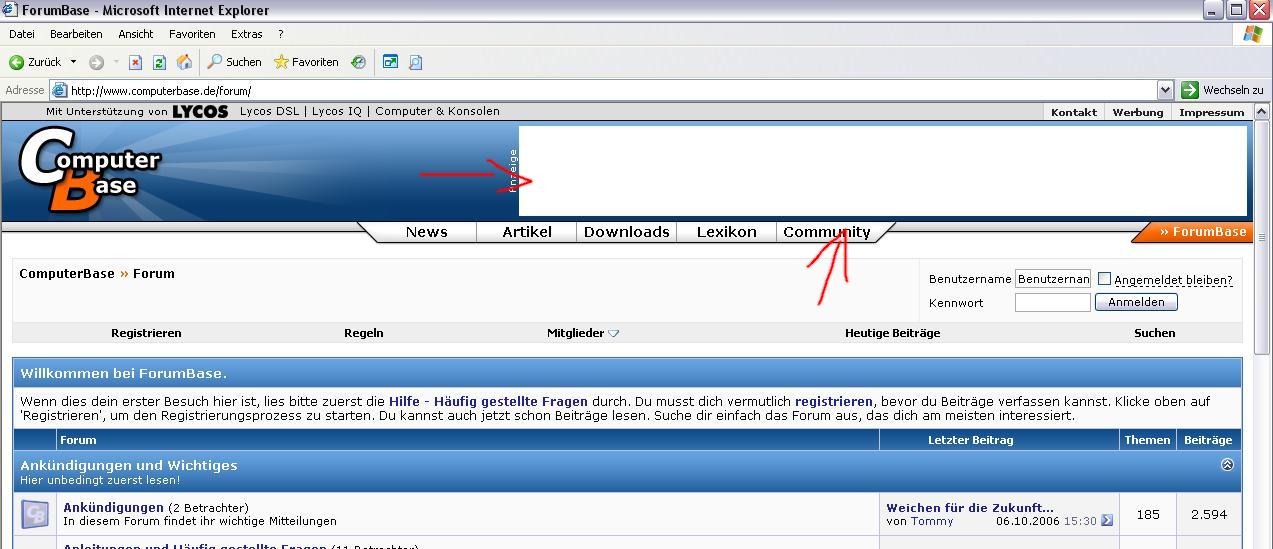This screenshot has height=549, width=1273.
Task: Refresh the page using the green arrows icon
Action: pyautogui.click(x=159, y=62)
